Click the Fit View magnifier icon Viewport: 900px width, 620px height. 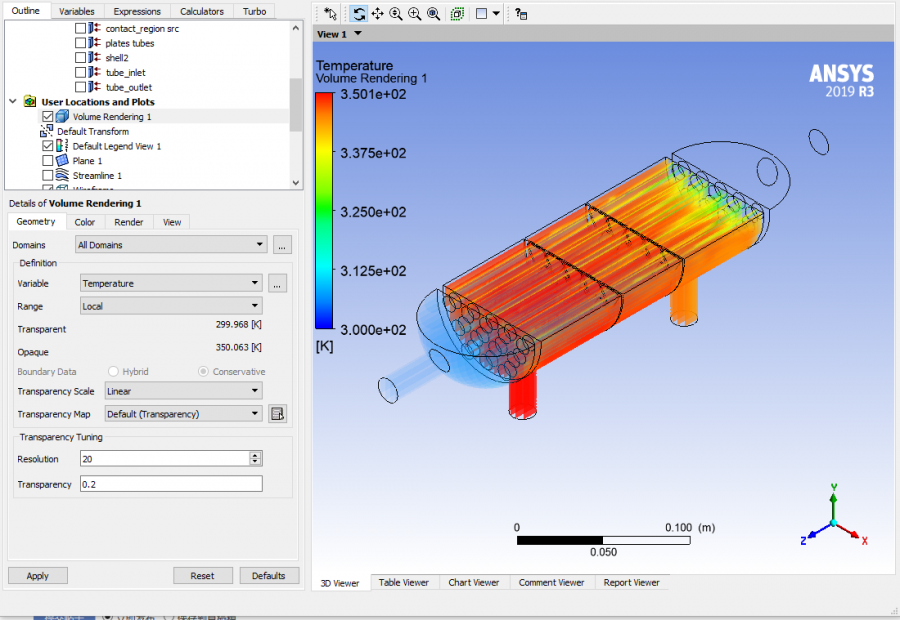(434, 14)
